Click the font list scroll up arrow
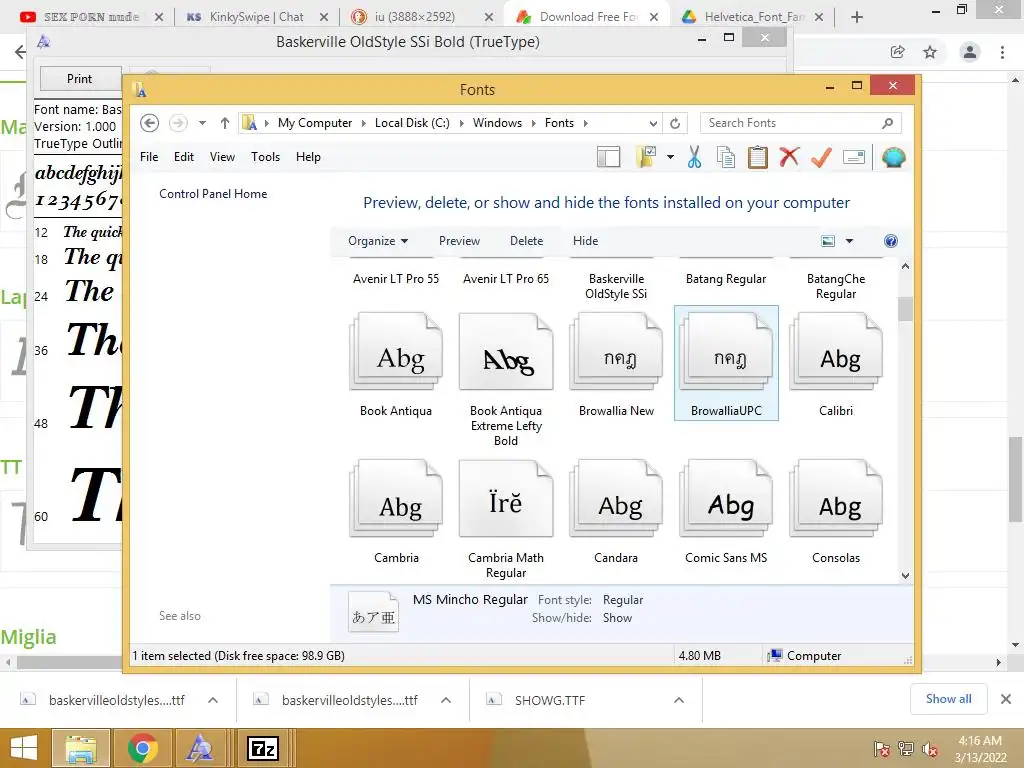1024x768 pixels. 905,266
